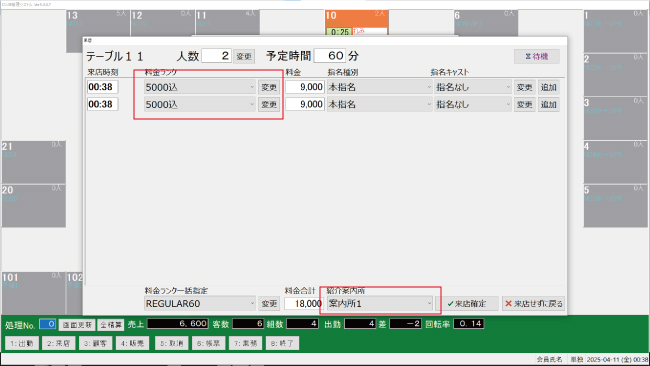Click the 全精算 button

(111, 325)
